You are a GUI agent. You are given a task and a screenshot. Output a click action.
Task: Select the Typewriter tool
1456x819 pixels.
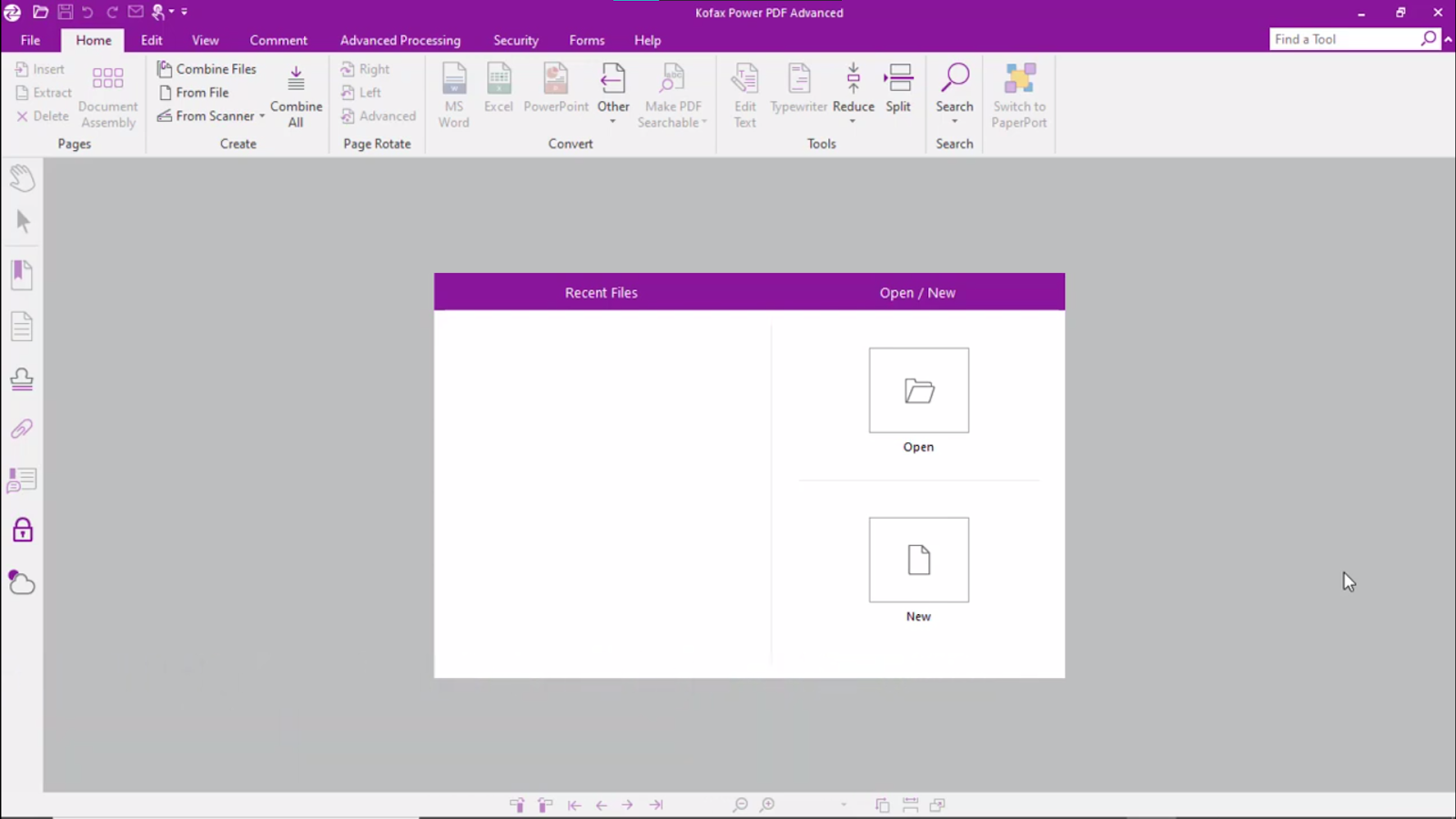(799, 88)
